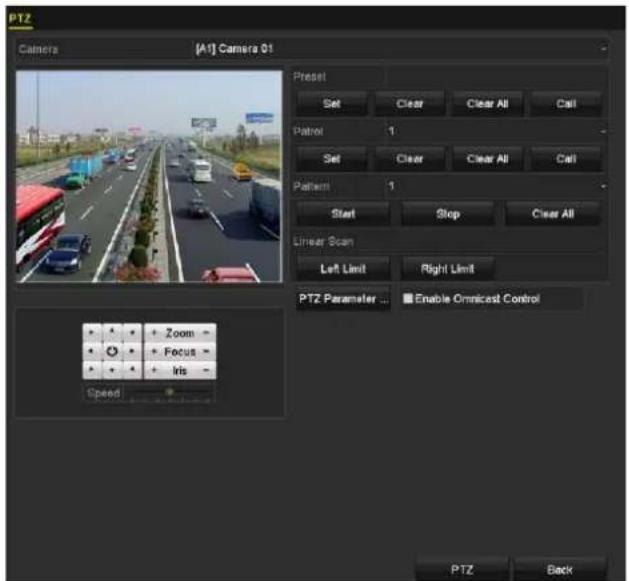The image size is (629, 581).
Task: Focus far with the Focus minus button
Action: coord(206,351)
